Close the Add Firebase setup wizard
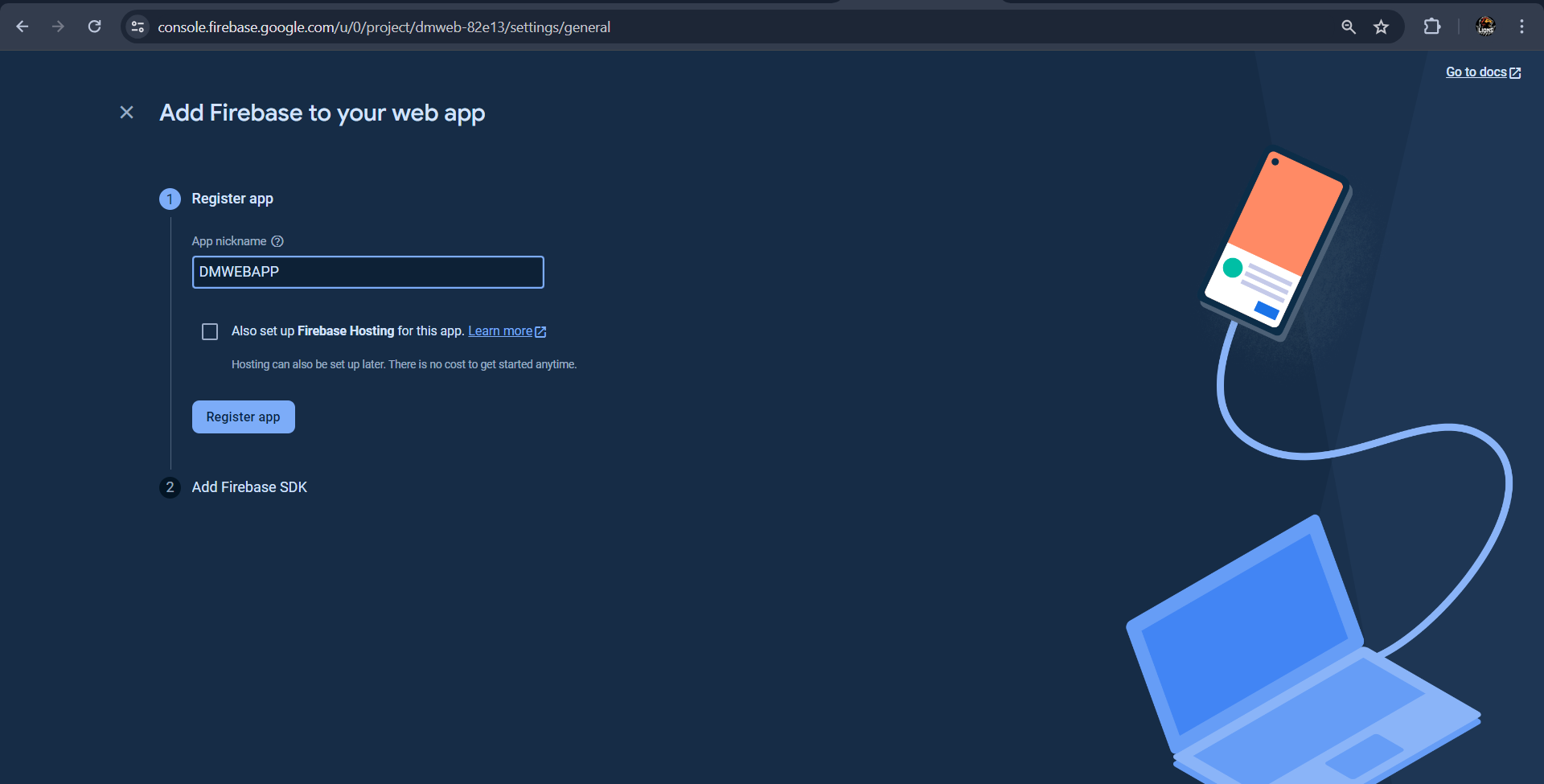 tap(126, 113)
